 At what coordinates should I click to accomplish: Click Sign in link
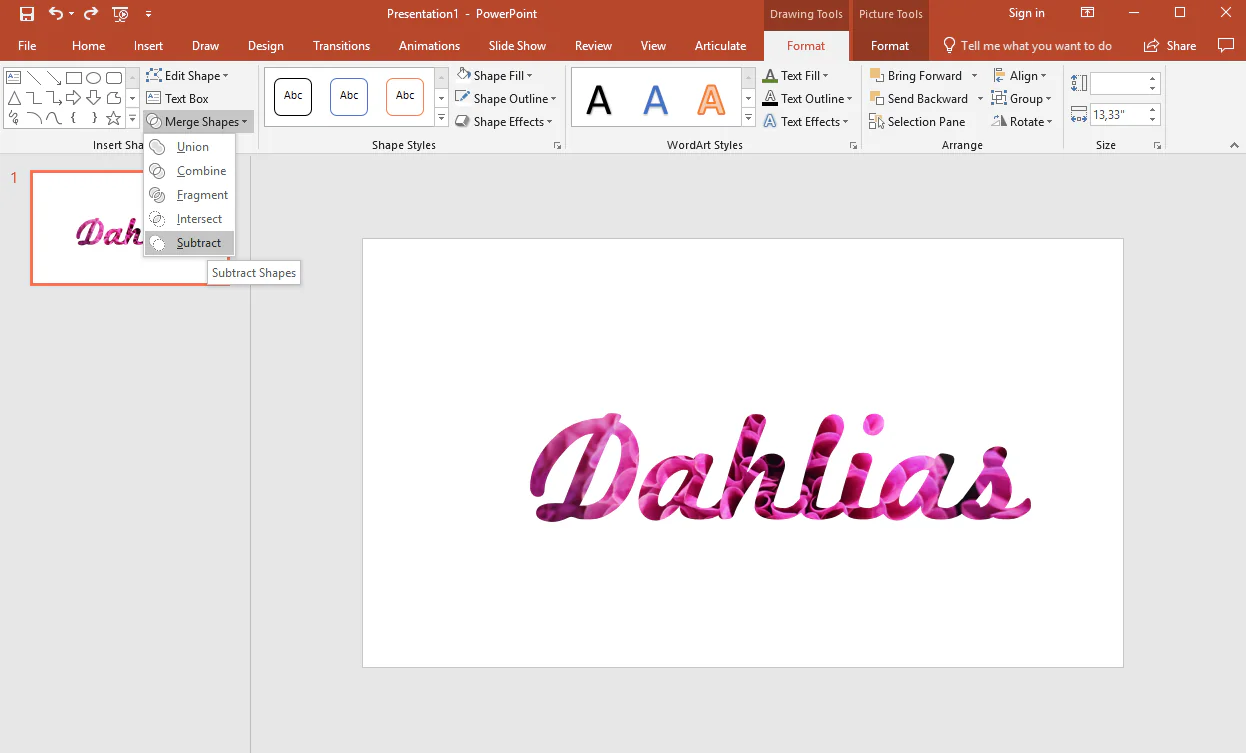(1026, 13)
